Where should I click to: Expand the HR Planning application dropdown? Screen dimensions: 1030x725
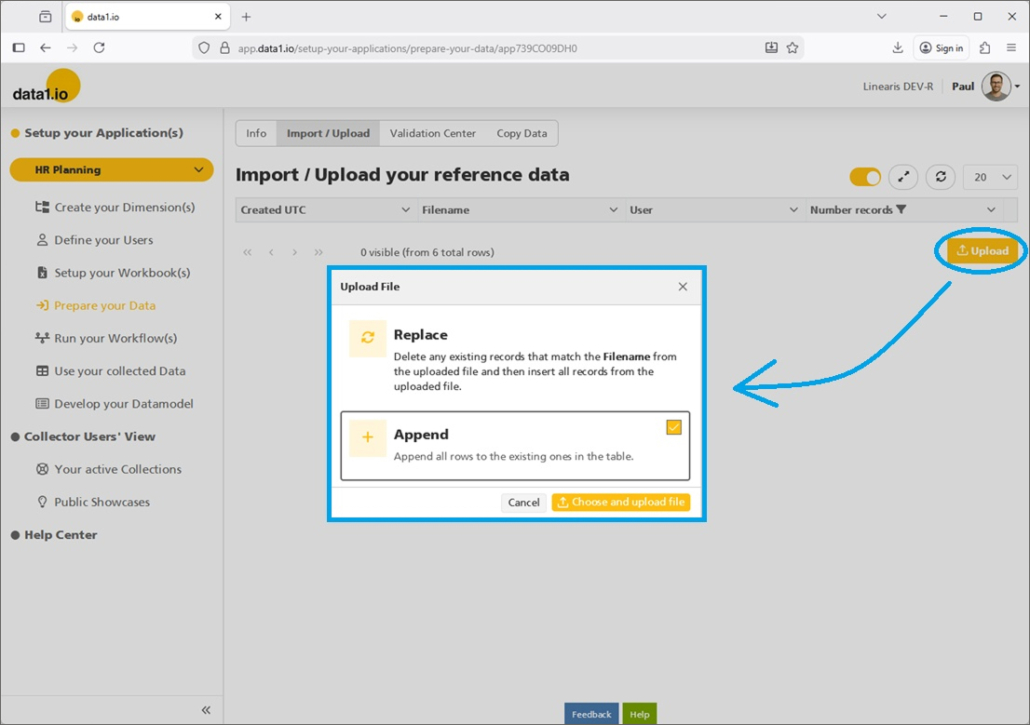[198, 170]
